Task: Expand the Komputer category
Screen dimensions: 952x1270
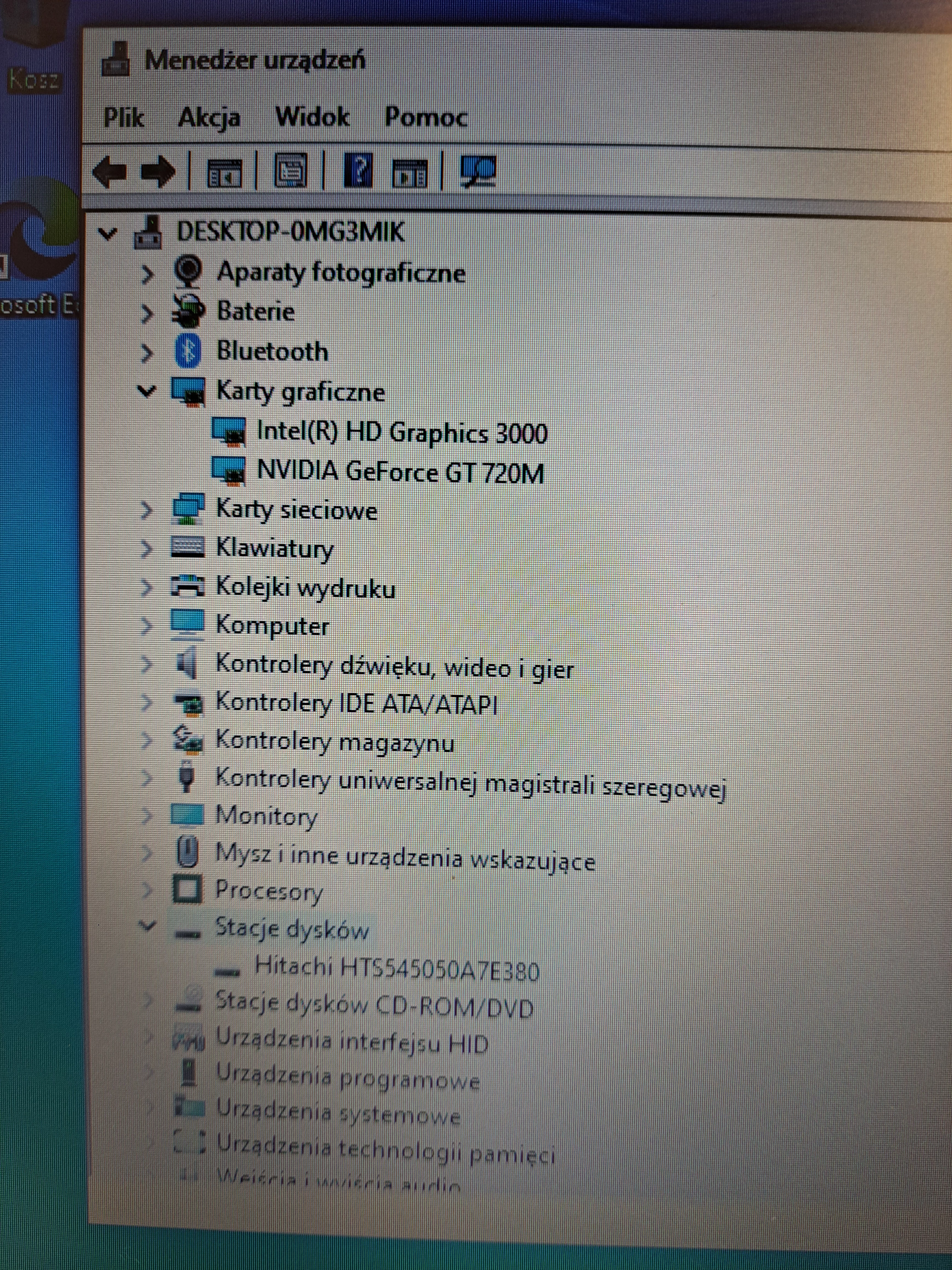Action: pos(146,626)
